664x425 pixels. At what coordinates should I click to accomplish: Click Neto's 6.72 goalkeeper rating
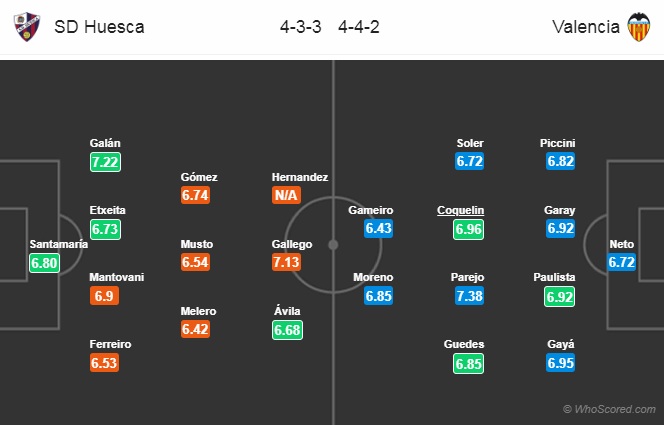pos(621,262)
